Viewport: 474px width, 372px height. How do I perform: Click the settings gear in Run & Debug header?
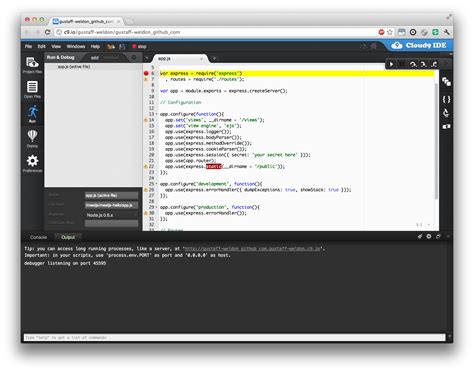134,58
